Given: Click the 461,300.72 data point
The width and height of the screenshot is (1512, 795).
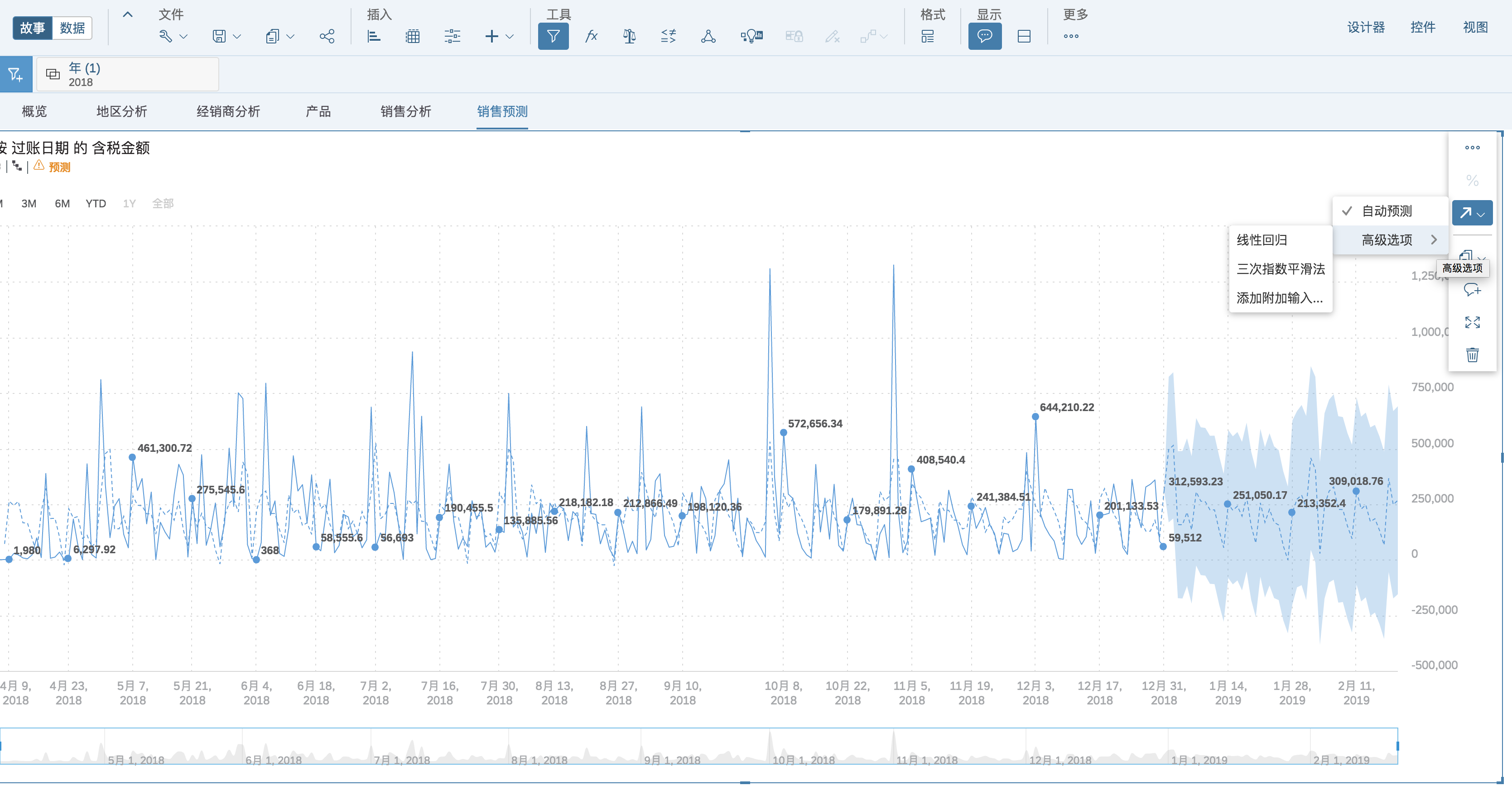Looking at the screenshot, I should click(x=132, y=457).
